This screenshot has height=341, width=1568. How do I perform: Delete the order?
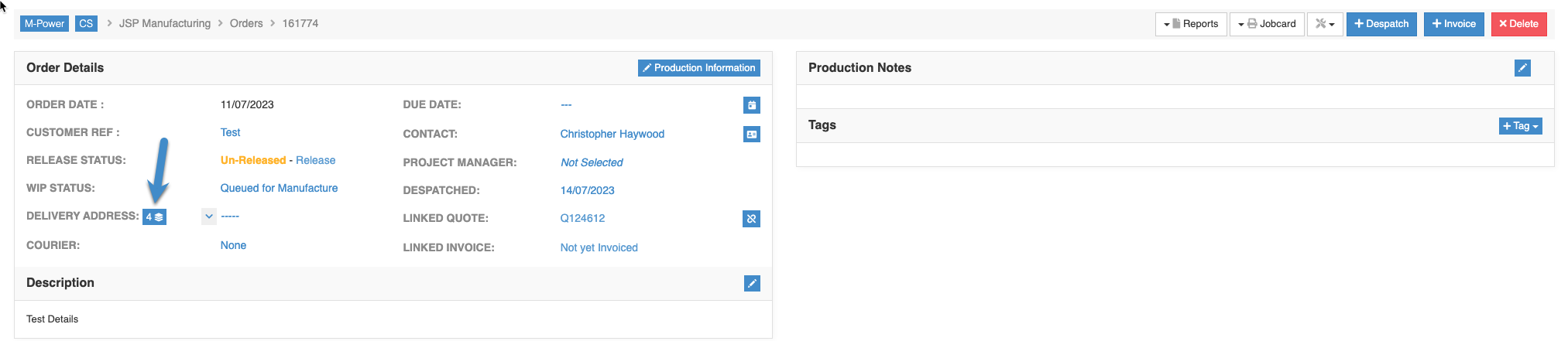pos(1518,24)
